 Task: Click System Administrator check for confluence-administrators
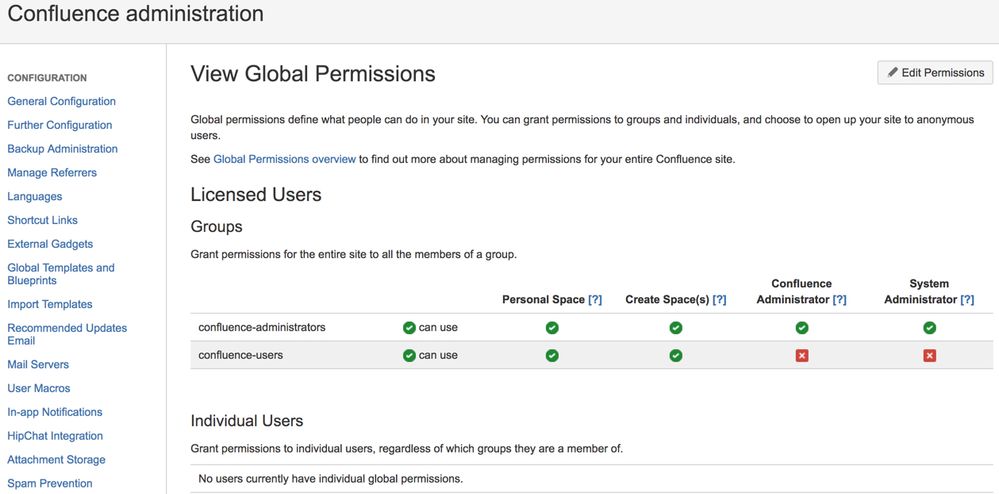pyautogui.click(x=930, y=328)
